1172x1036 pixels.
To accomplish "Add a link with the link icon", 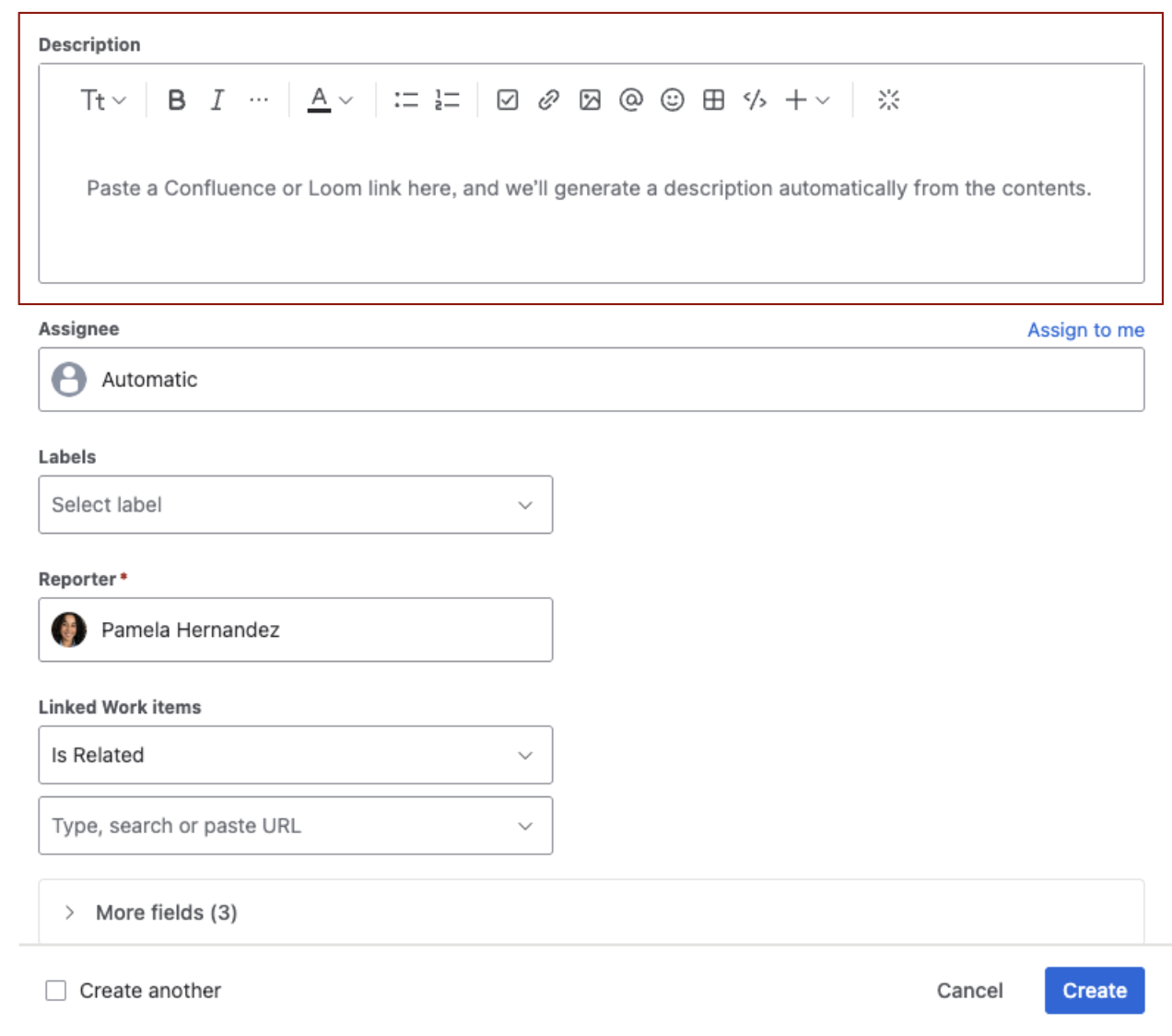I will 548,100.
